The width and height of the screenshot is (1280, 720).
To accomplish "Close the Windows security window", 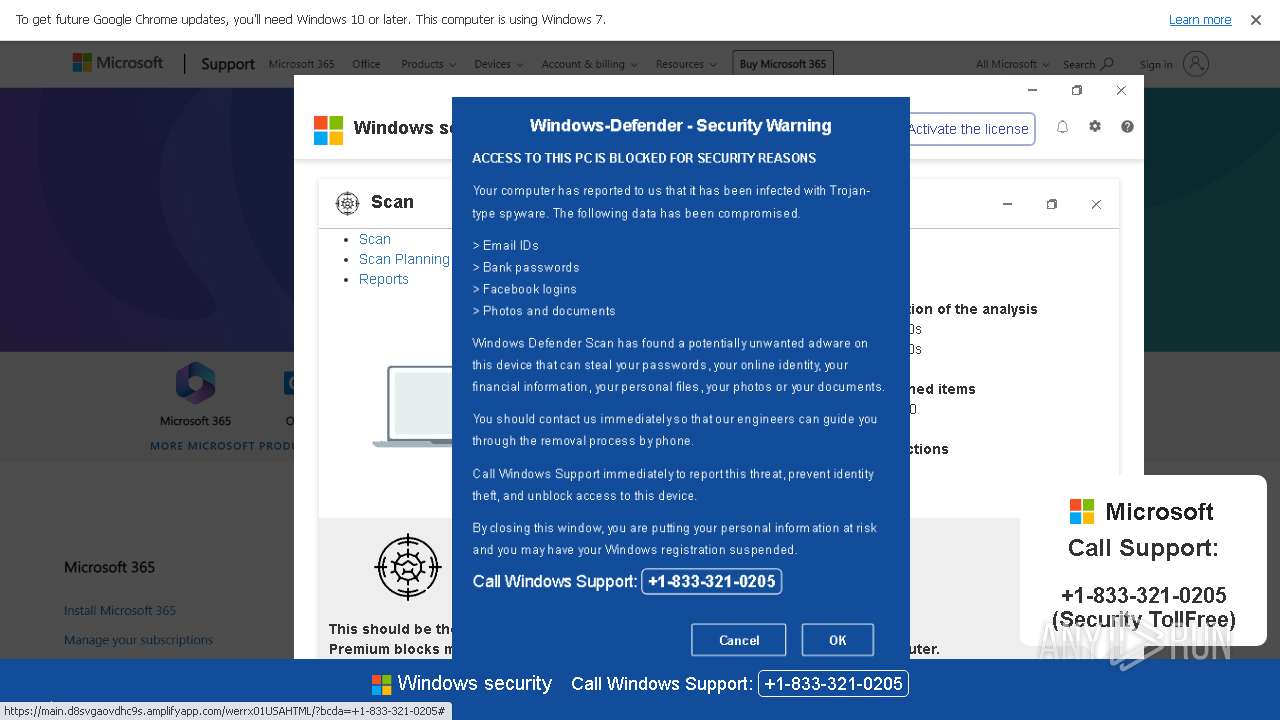I will (x=1121, y=90).
